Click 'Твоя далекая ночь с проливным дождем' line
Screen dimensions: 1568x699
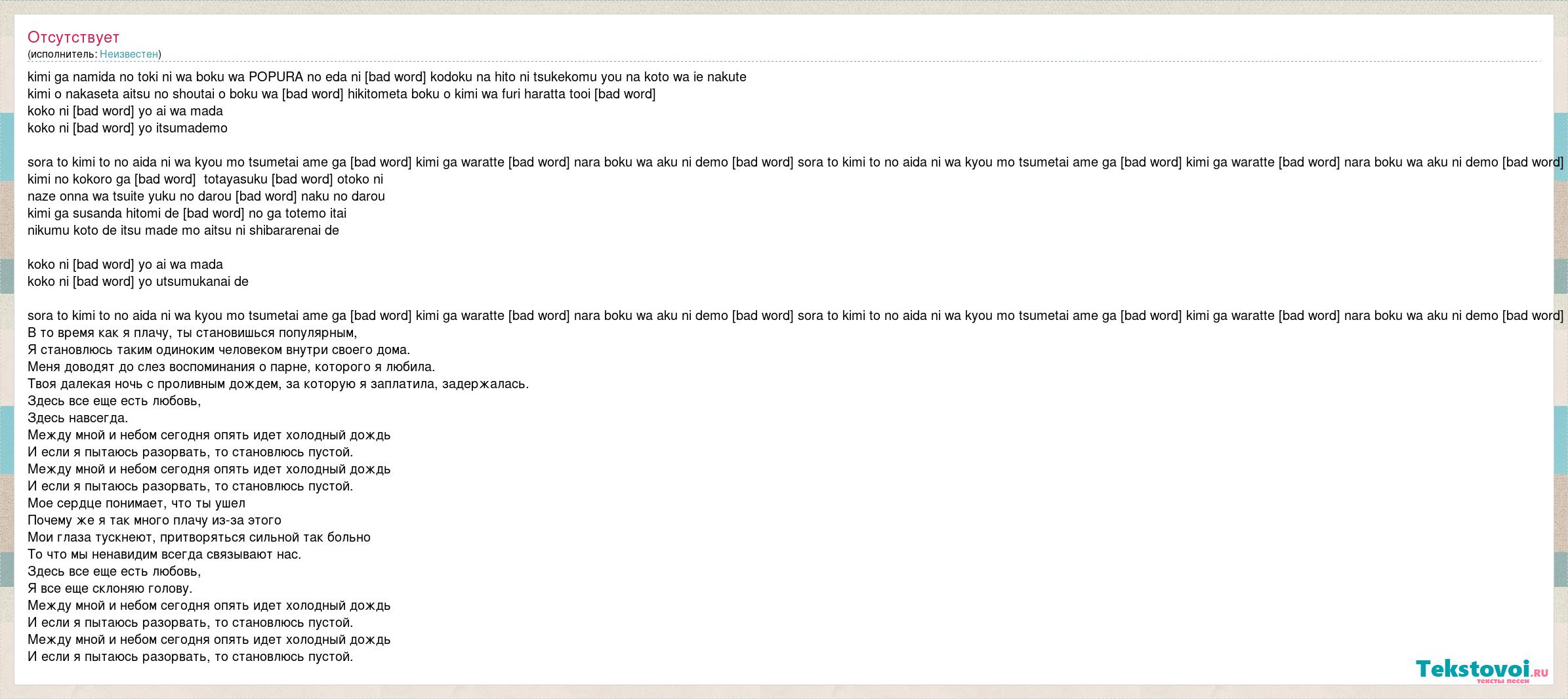click(278, 384)
